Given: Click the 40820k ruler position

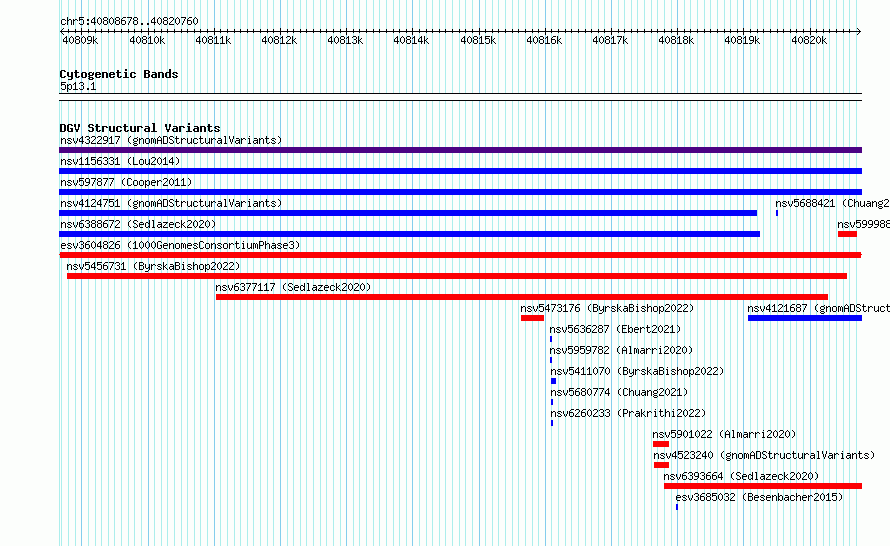Looking at the screenshot, I should [809, 40].
